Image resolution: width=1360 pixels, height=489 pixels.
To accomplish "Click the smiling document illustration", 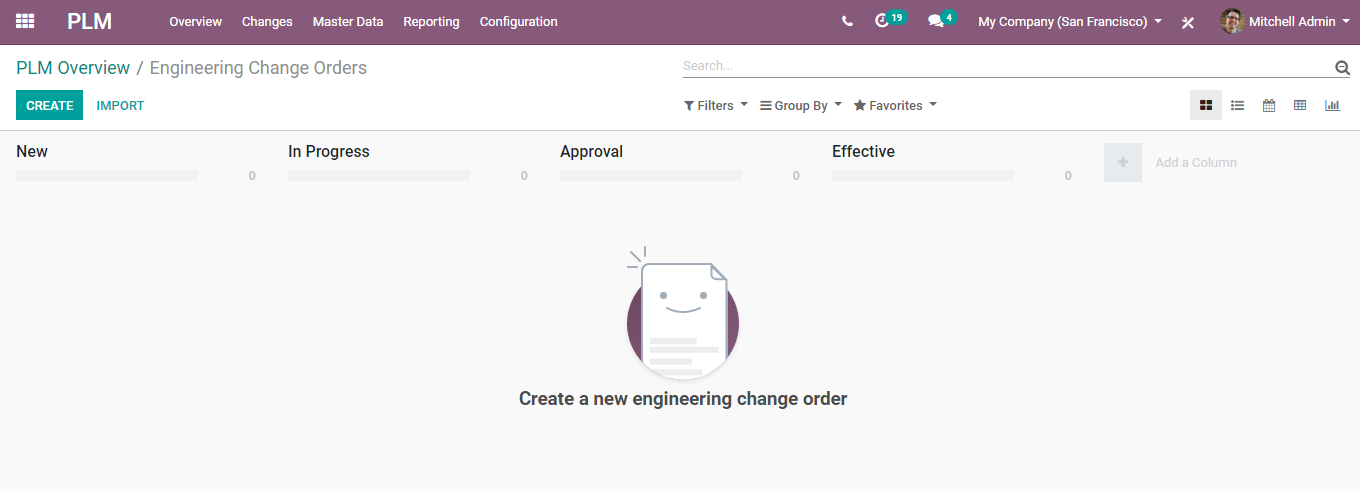I will (x=683, y=313).
